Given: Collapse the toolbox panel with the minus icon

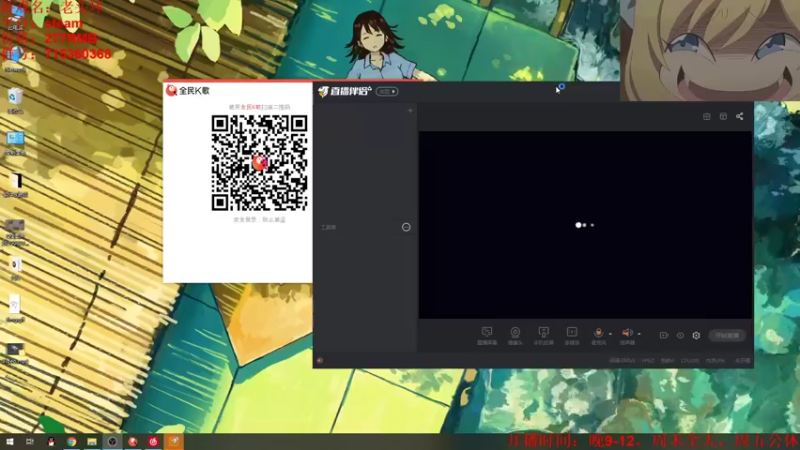Looking at the screenshot, I should click(406, 227).
